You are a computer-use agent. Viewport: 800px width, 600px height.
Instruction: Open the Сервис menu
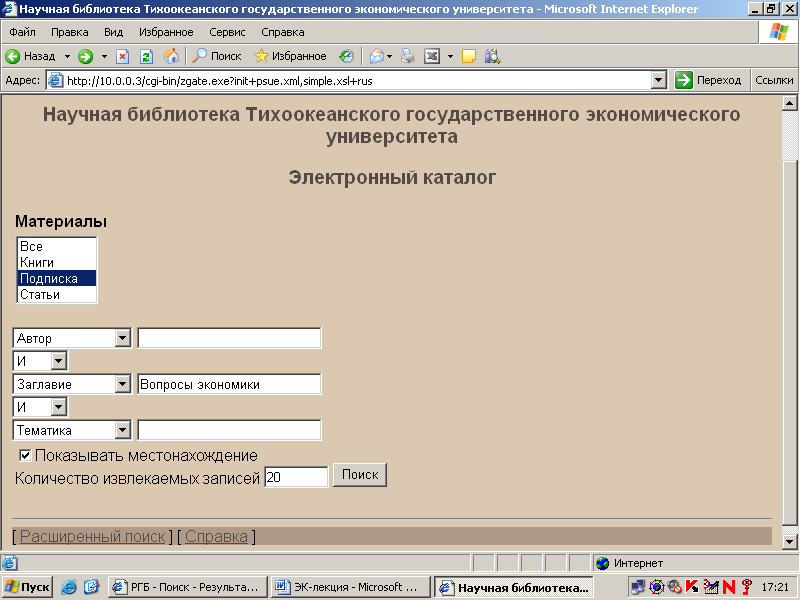[x=228, y=32]
